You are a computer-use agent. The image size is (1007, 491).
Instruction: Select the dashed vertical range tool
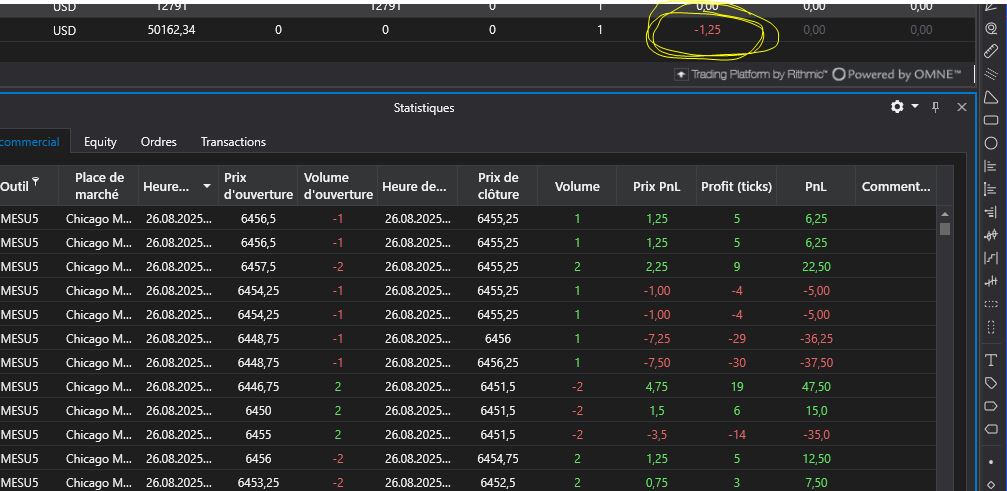click(991, 327)
